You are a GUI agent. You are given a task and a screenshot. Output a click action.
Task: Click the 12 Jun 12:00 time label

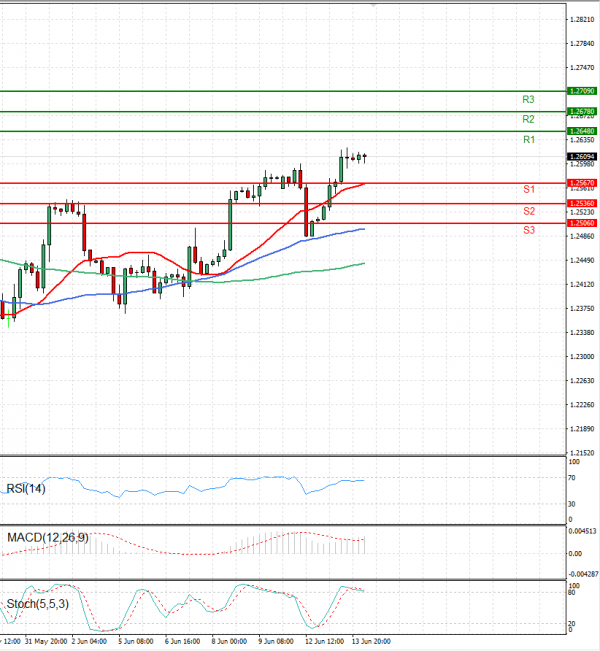pos(324,641)
